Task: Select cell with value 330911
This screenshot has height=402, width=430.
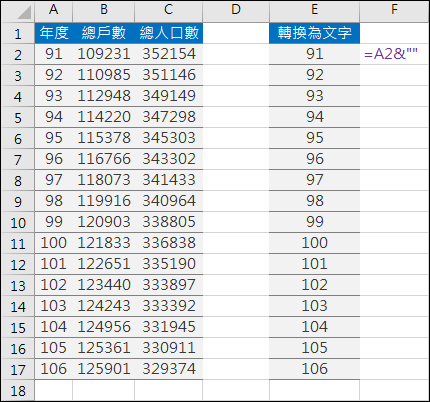Action: [169, 348]
